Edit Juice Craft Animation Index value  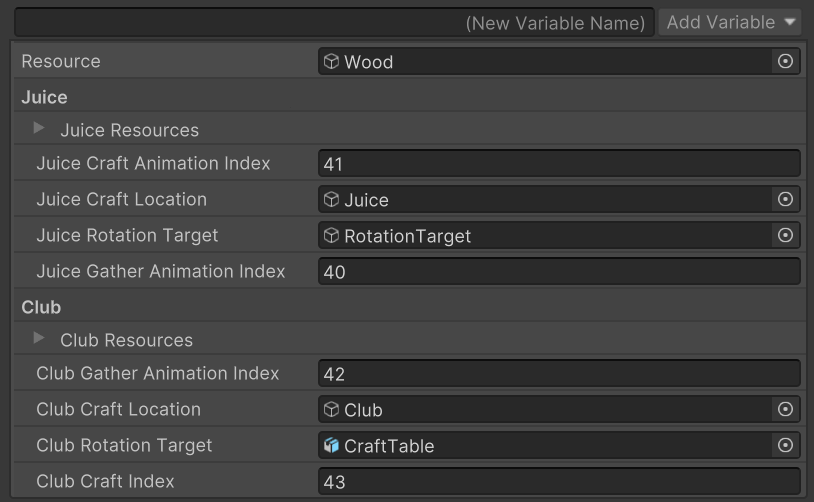559,164
